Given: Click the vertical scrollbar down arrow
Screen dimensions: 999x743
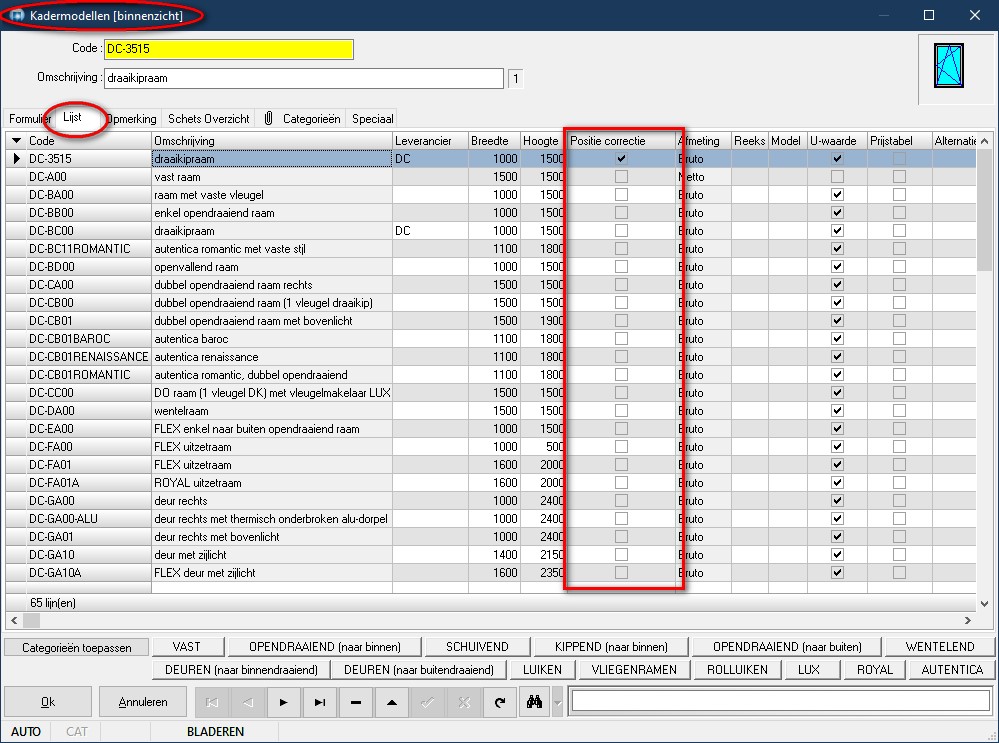Looking at the screenshot, I should click(984, 603).
